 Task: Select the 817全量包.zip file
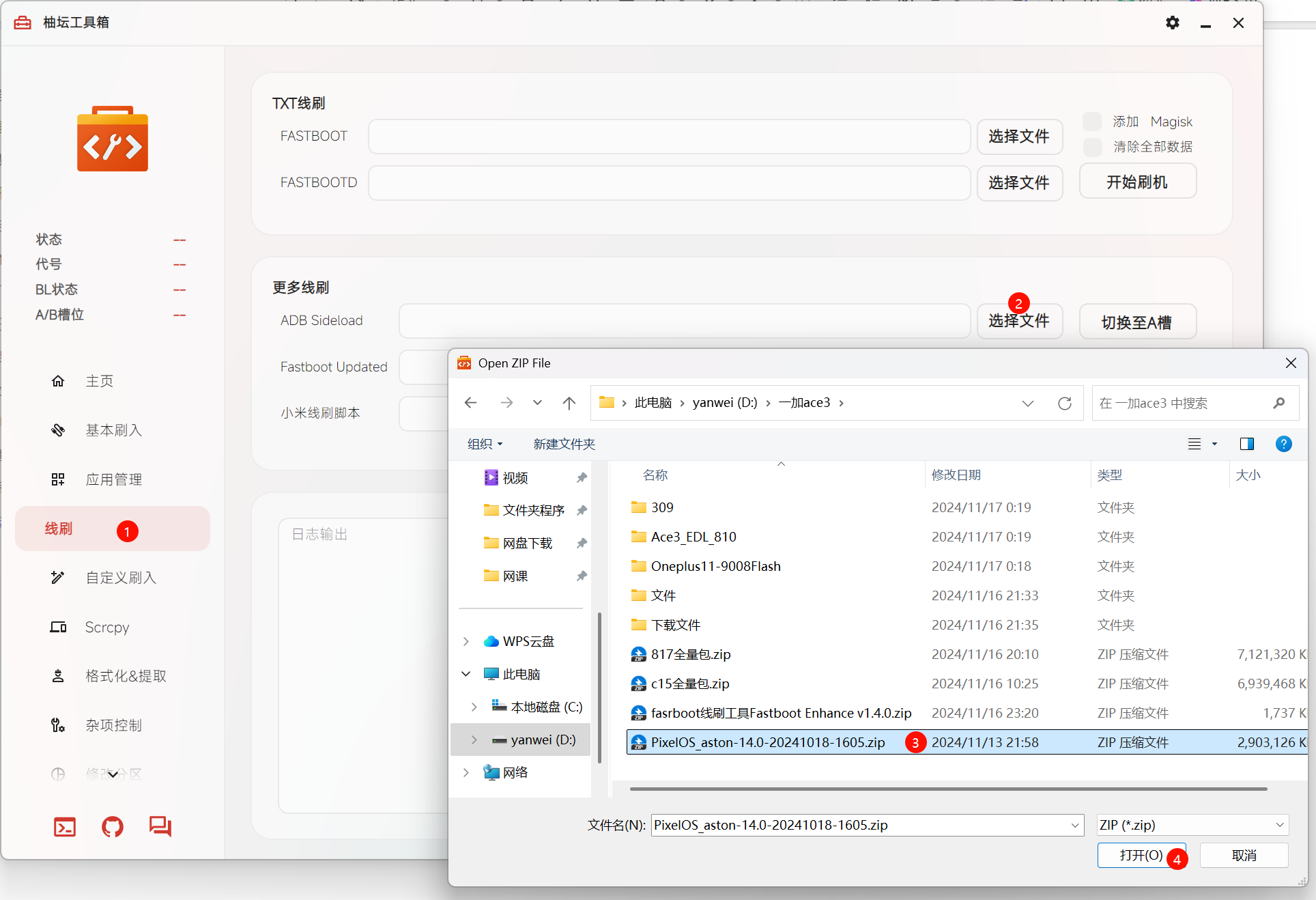click(690, 654)
